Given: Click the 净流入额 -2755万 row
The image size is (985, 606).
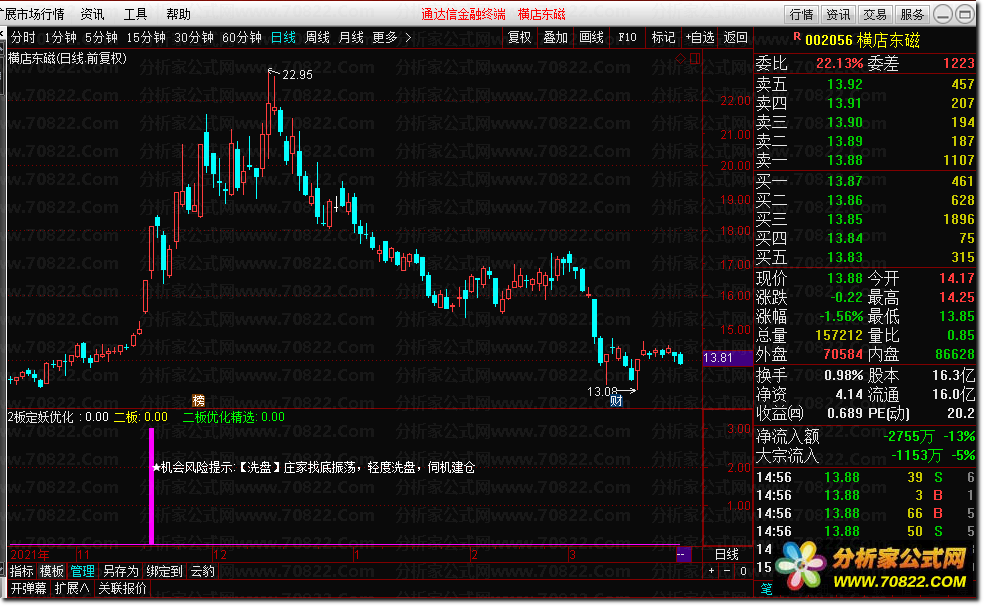Looking at the screenshot, I should (x=865, y=436).
